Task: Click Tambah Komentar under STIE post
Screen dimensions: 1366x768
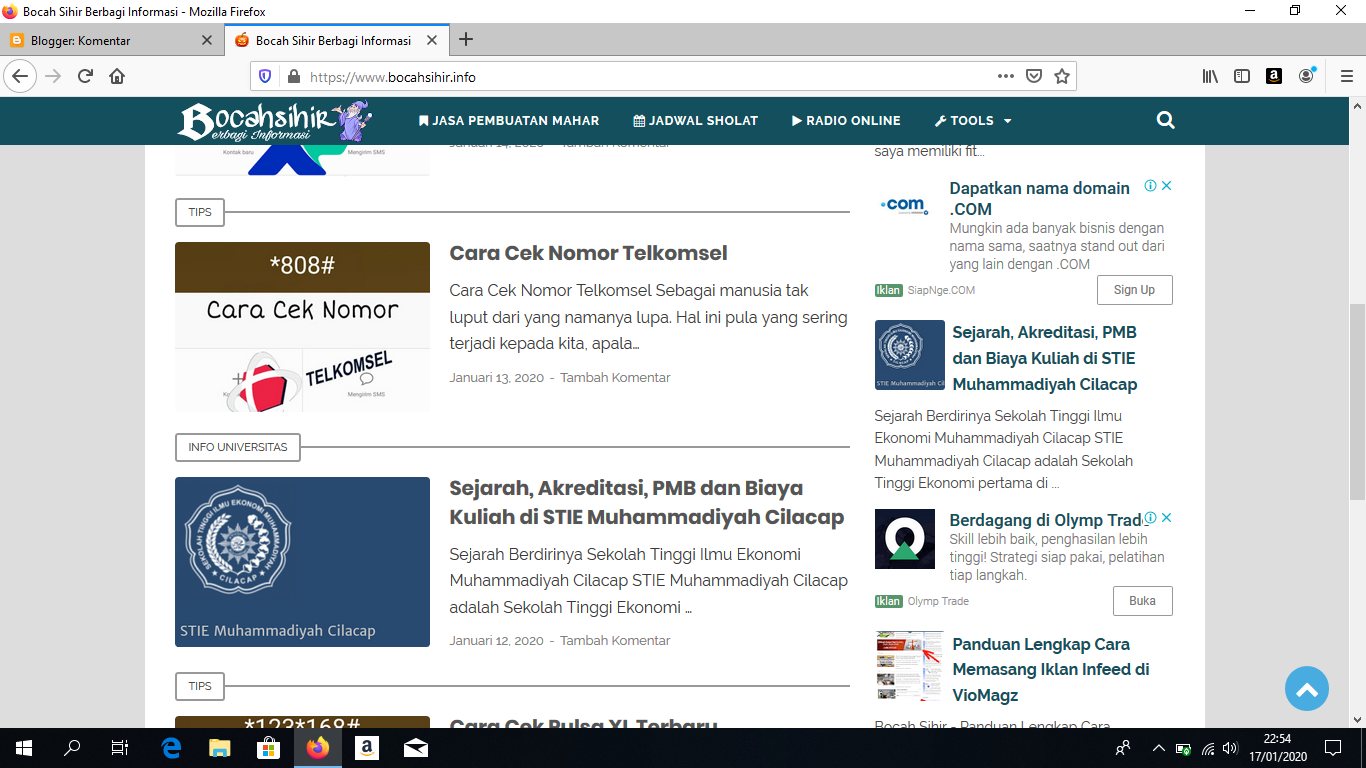Action: click(x=615, y=640)
